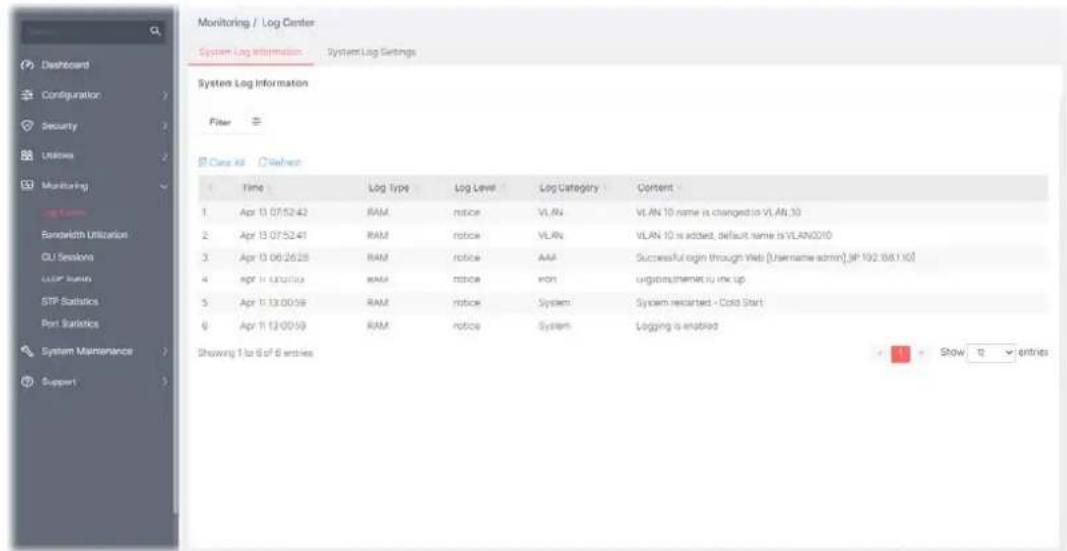Screen dimensions: 1067x551
Task: Open the Show entries dropdown
Action: coord(991,352)
